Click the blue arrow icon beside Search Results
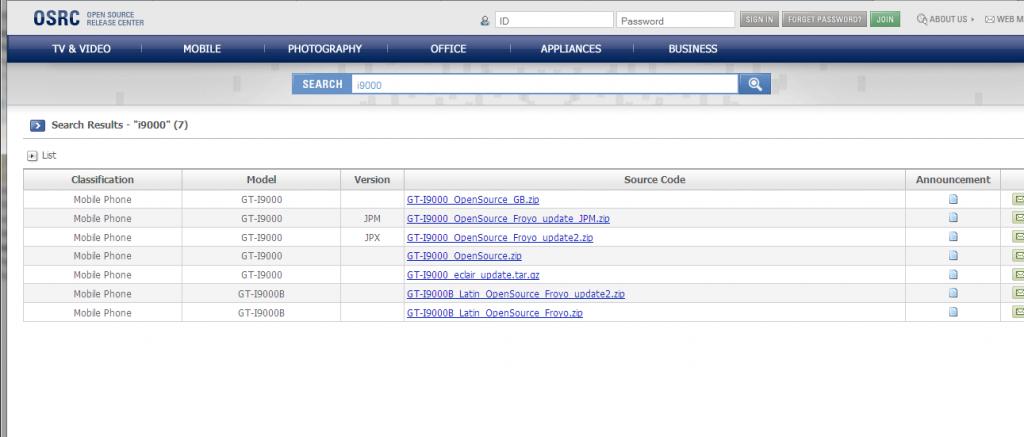The width and height of the screenshot is (1024, 437). pyautogui.click(x=37, y=125)
